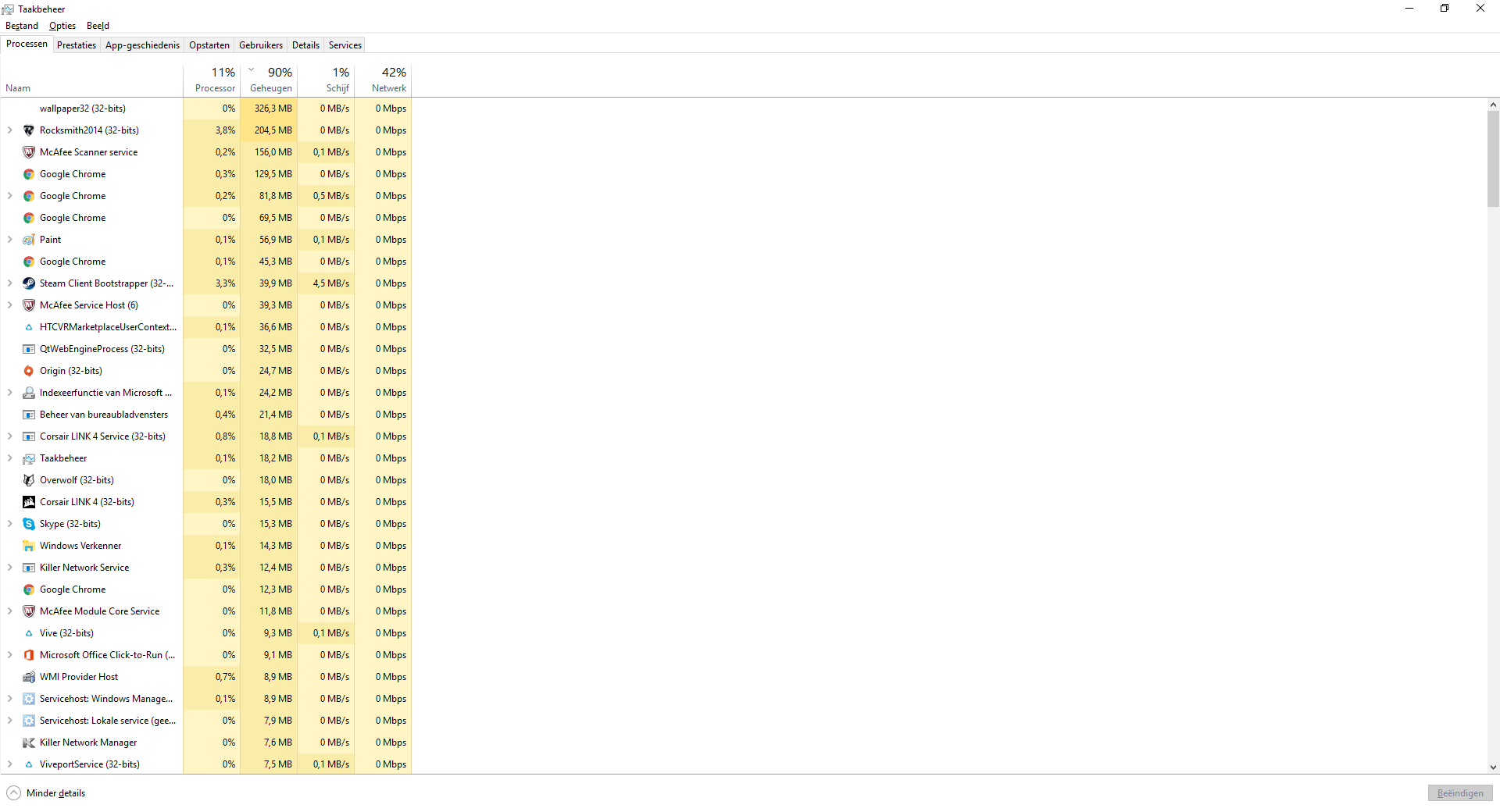Switch to the Details tab
This screenshot has width=1500, height=812.
tap(305, 45)
